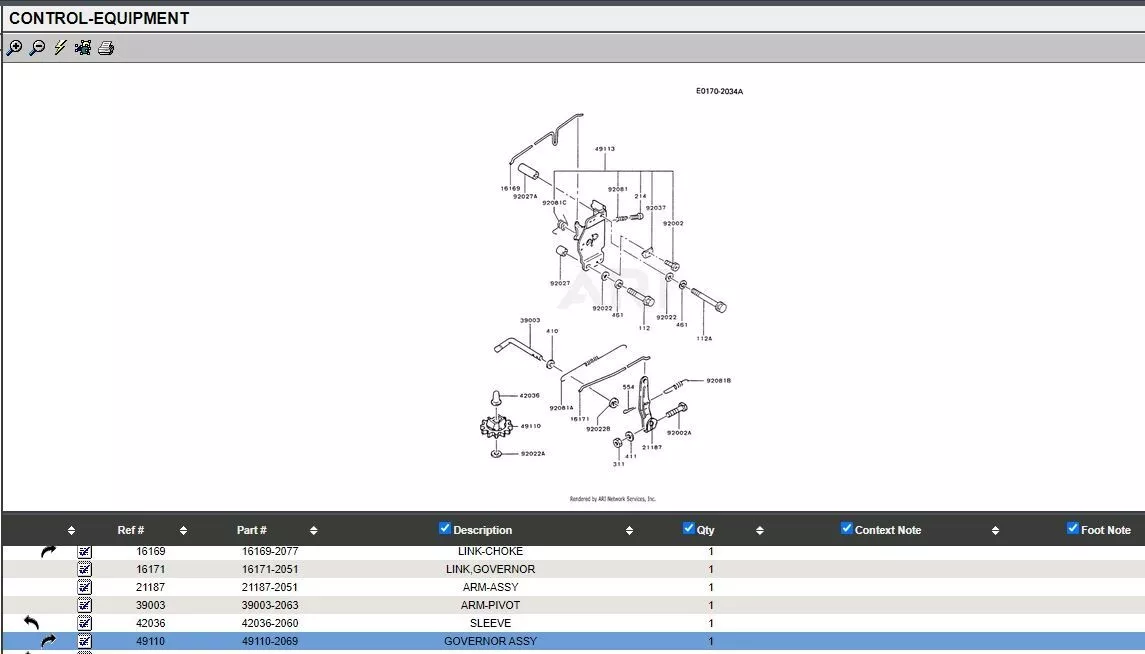Select the GOVERNOR ASSY row
The image size is (1145, 654).
[x=490, y=641]
